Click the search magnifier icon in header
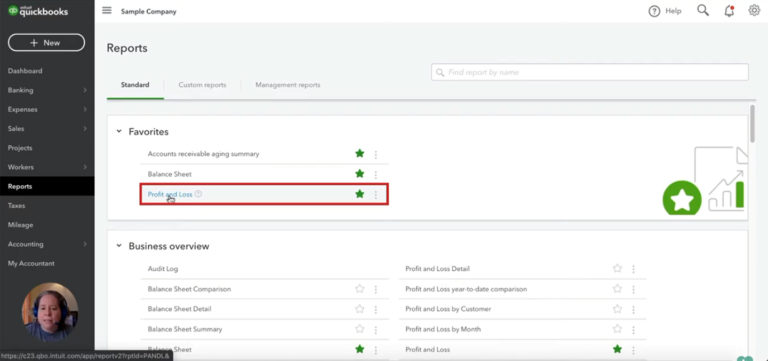 703,11
